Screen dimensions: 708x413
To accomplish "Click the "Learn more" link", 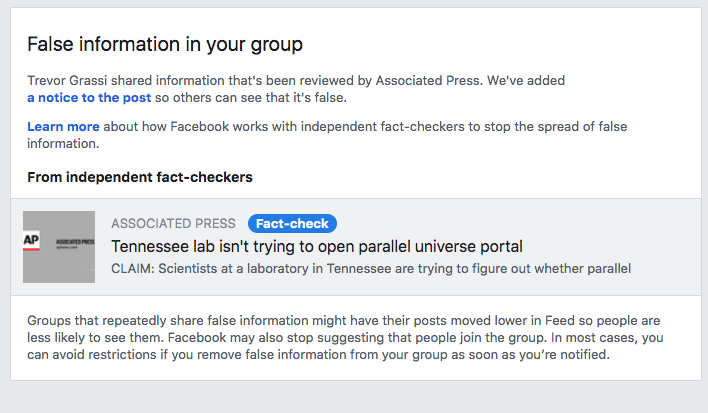I will (63, 126).
